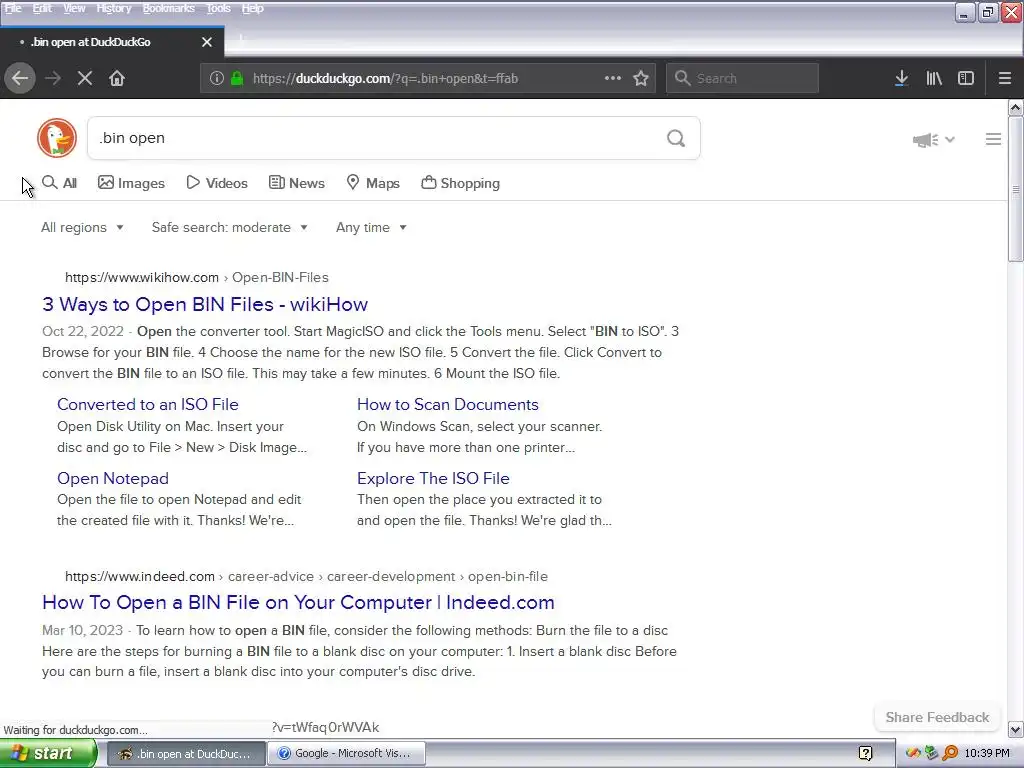Open page actions three-dots menu
1024x768 pixels.
click(x=613, y=78)
